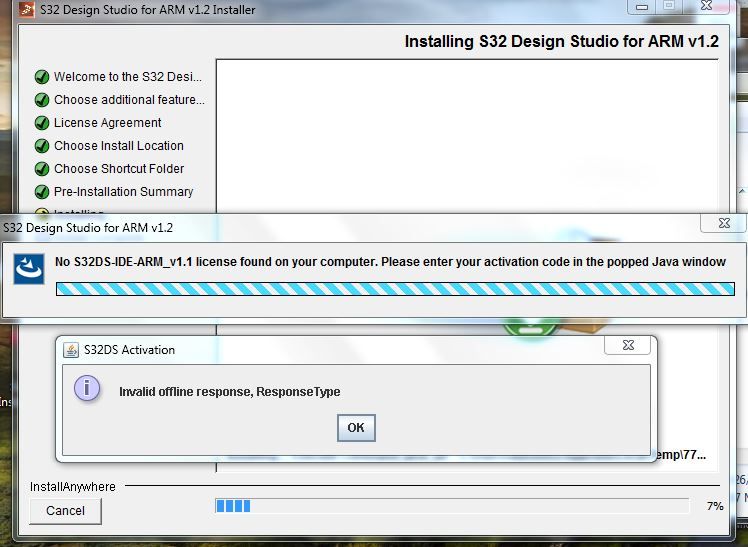Screen dimensions: 748x547
Task: Click the Java icon in the S32DS Activation title bar
Action: point(71,350)
